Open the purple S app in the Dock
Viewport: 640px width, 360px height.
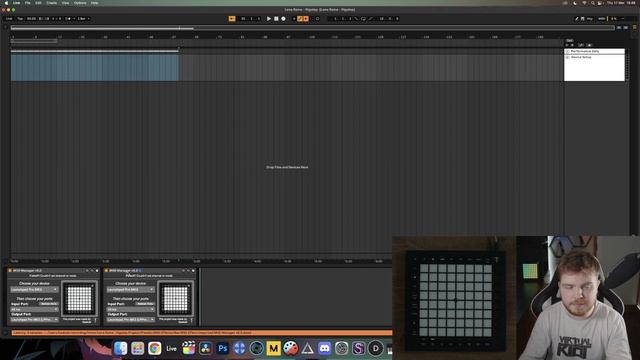click(x=358, y=348)
